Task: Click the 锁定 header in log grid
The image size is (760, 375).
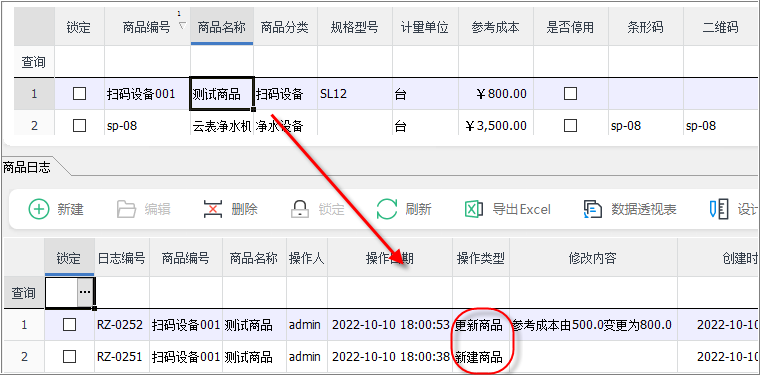Action: point(68,258)
